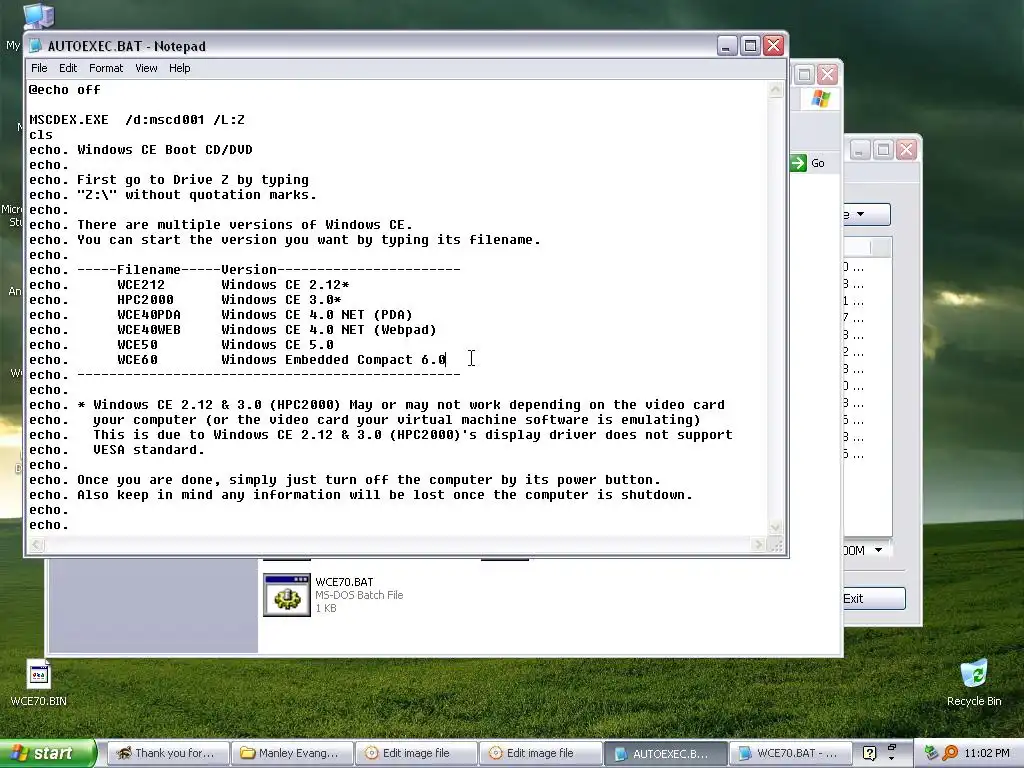
Task: Open the partially hidden dropdown button in back window
Action: pos(867,214)
